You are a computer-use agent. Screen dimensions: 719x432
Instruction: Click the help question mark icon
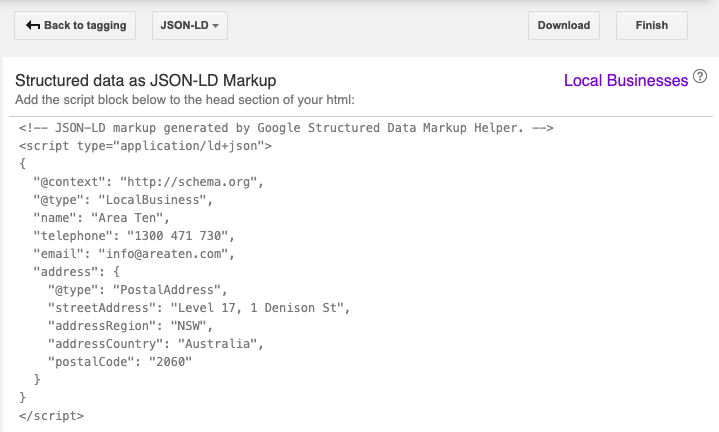point(700,77)
